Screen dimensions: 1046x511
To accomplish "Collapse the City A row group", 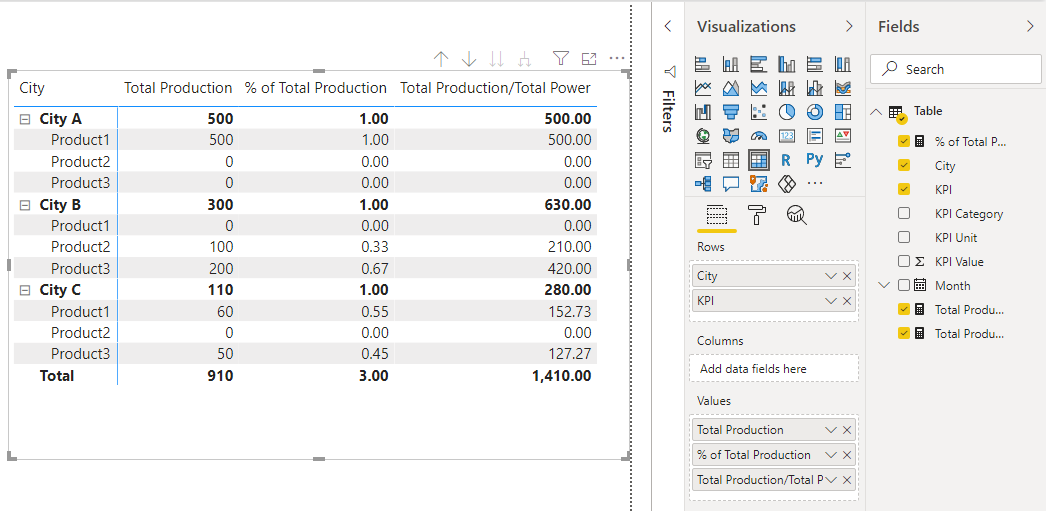I will [25, 119].
